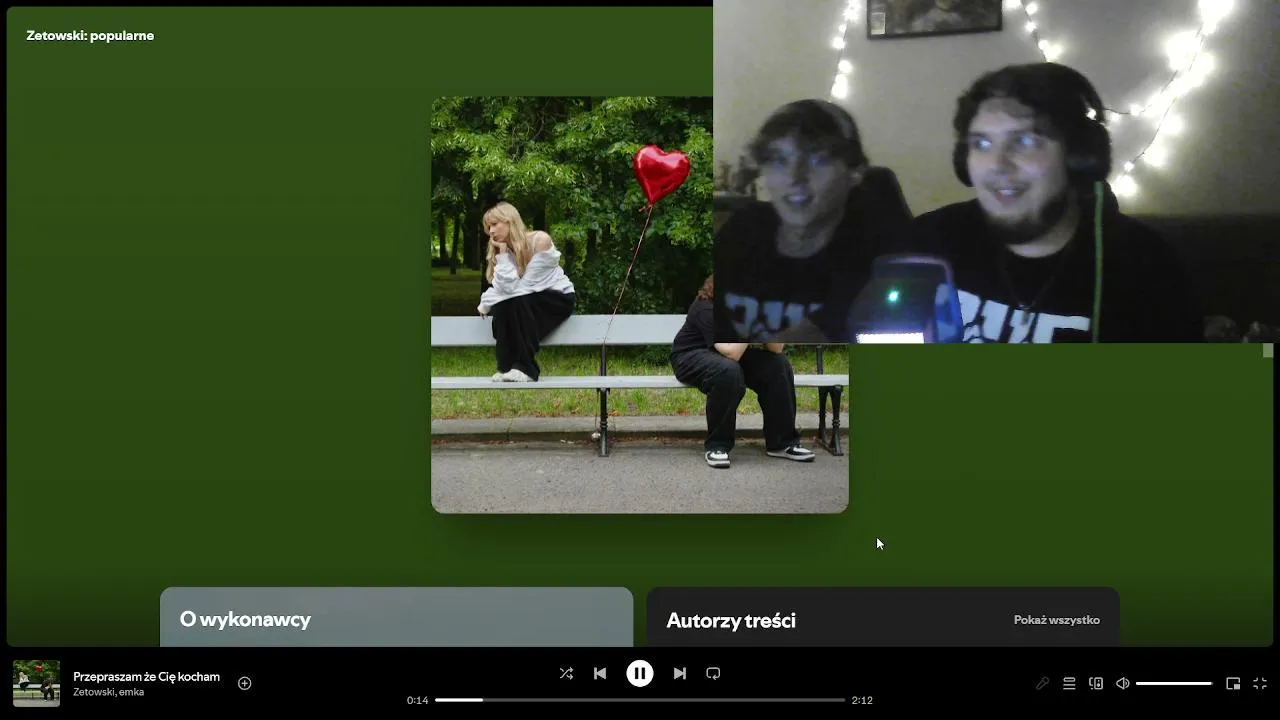This screenshot has width=1280, height=720.
Task: Open the O wykonawcy card
Action: tap(397, 617)
